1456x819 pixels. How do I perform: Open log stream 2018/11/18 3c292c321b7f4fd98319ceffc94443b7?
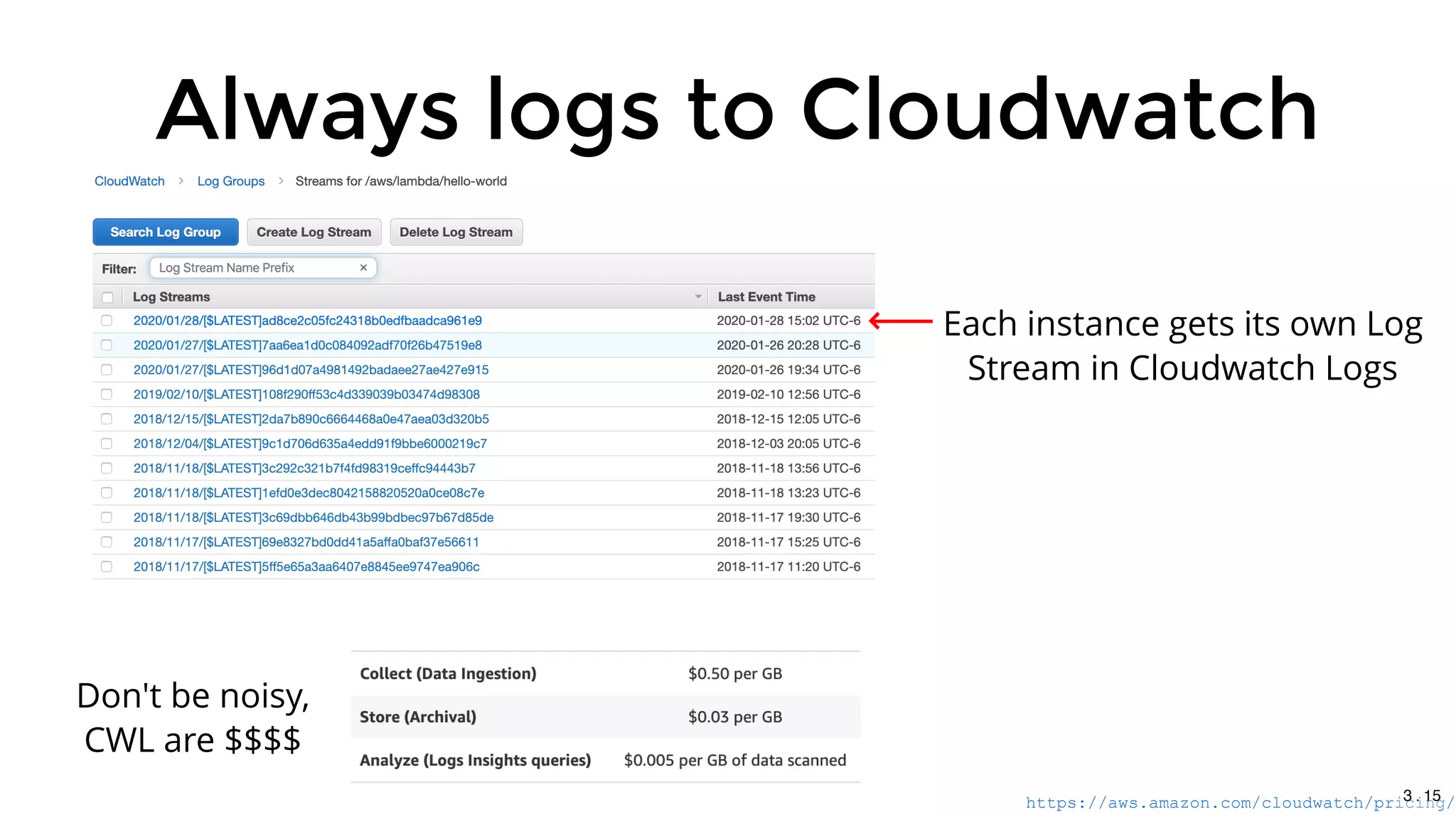304,468
